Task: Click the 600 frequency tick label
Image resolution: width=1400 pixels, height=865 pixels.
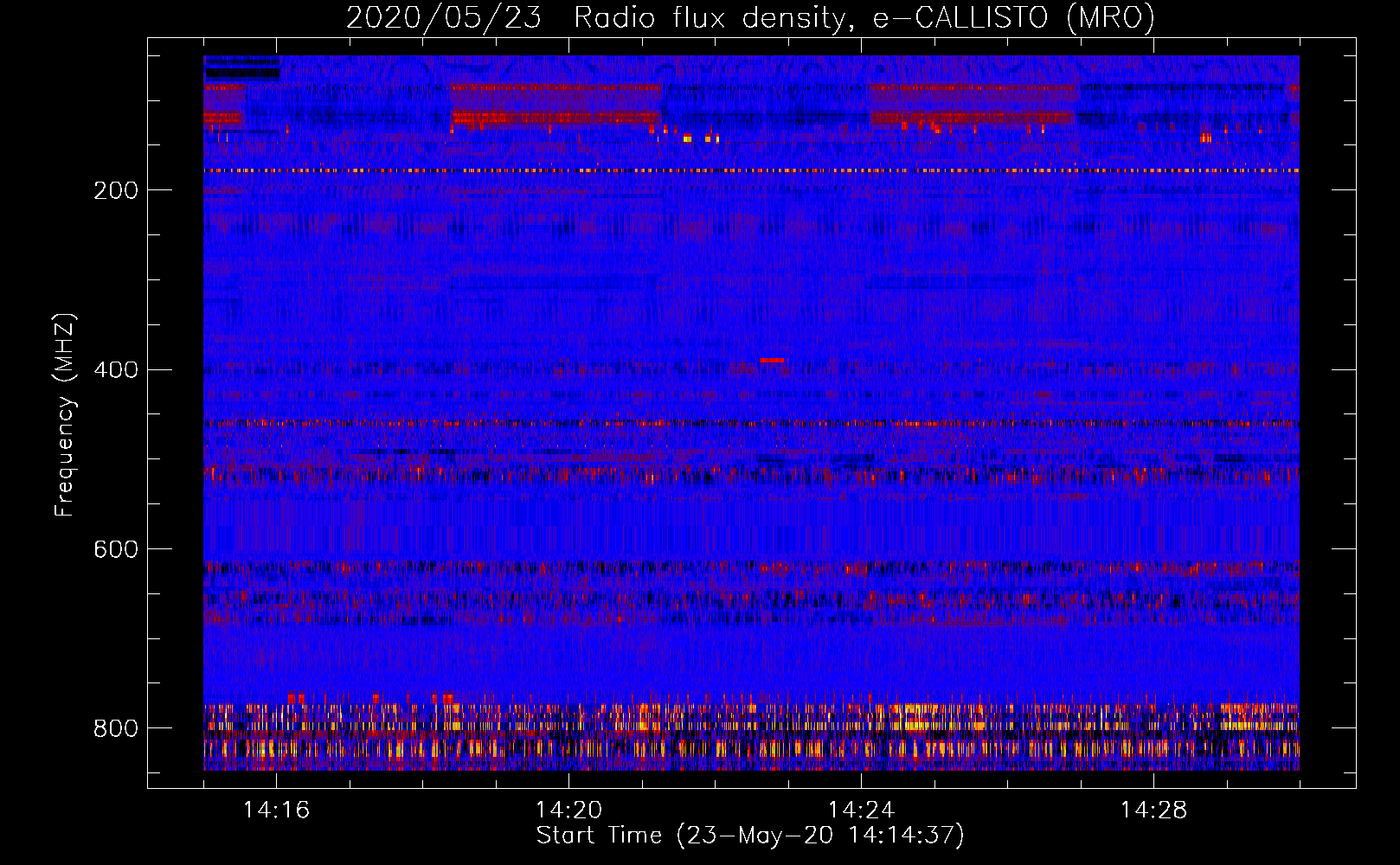Action: point(116,550)
